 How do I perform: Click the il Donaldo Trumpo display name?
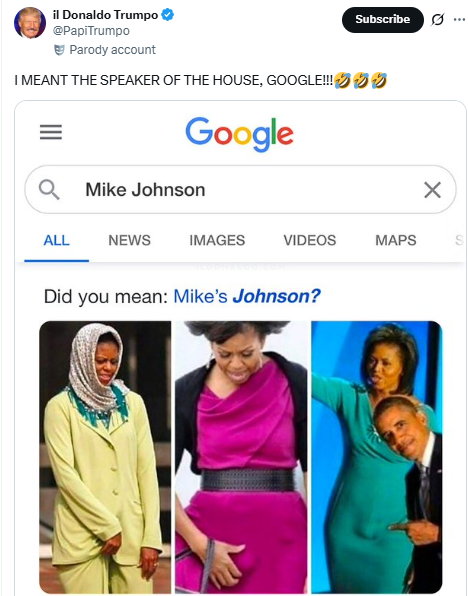105,15
